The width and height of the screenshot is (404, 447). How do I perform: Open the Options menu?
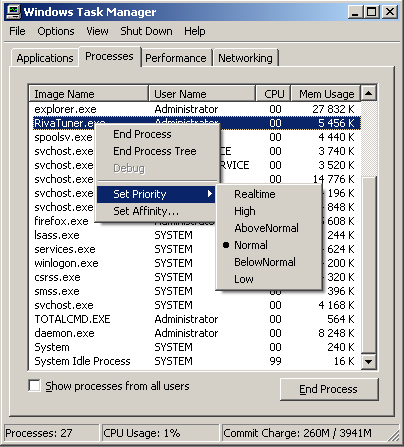pos(56,31)
